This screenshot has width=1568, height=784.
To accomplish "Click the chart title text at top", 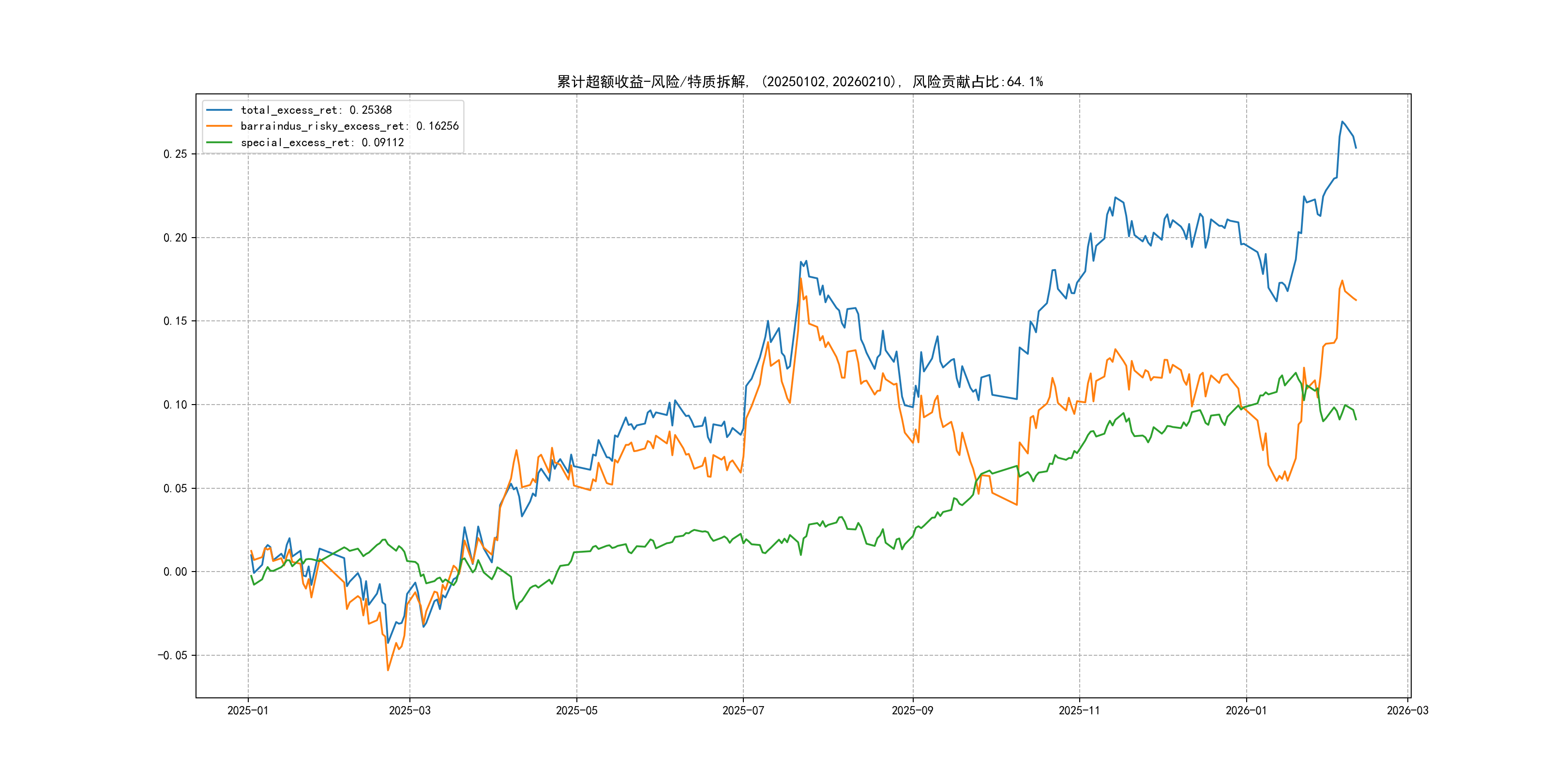I will 800,82.
